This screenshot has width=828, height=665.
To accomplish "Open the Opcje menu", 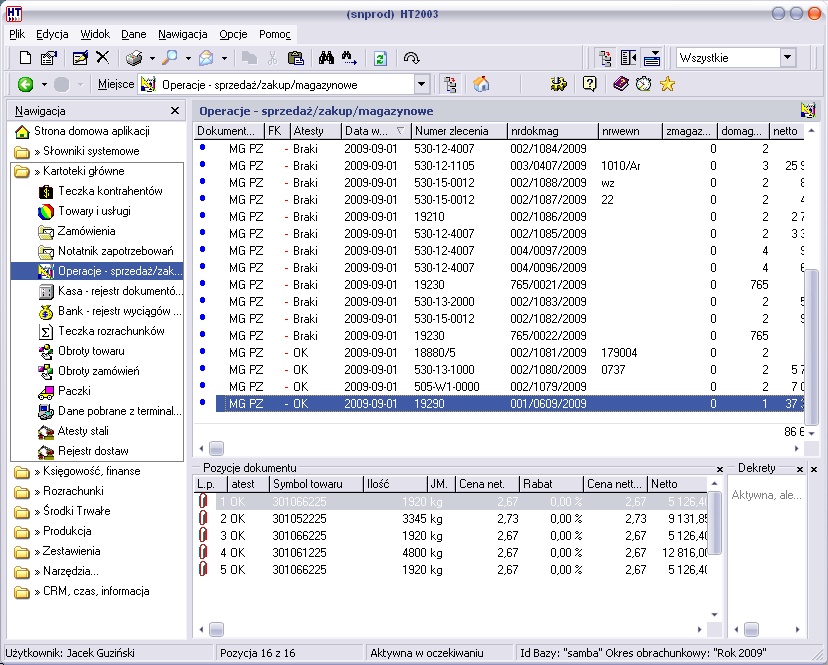I will click(233, 34).
